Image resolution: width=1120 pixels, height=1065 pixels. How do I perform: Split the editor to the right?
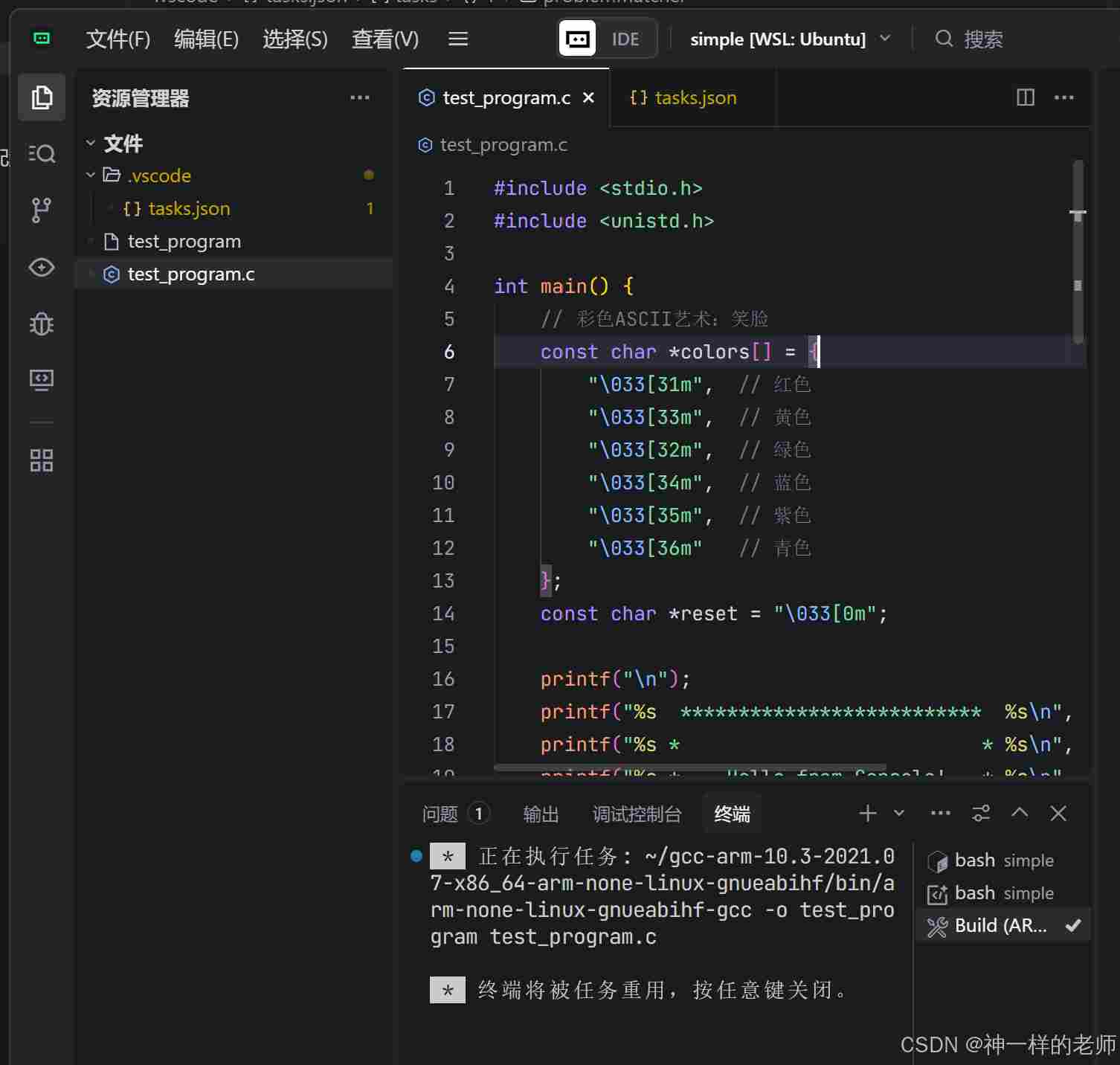1025,97
